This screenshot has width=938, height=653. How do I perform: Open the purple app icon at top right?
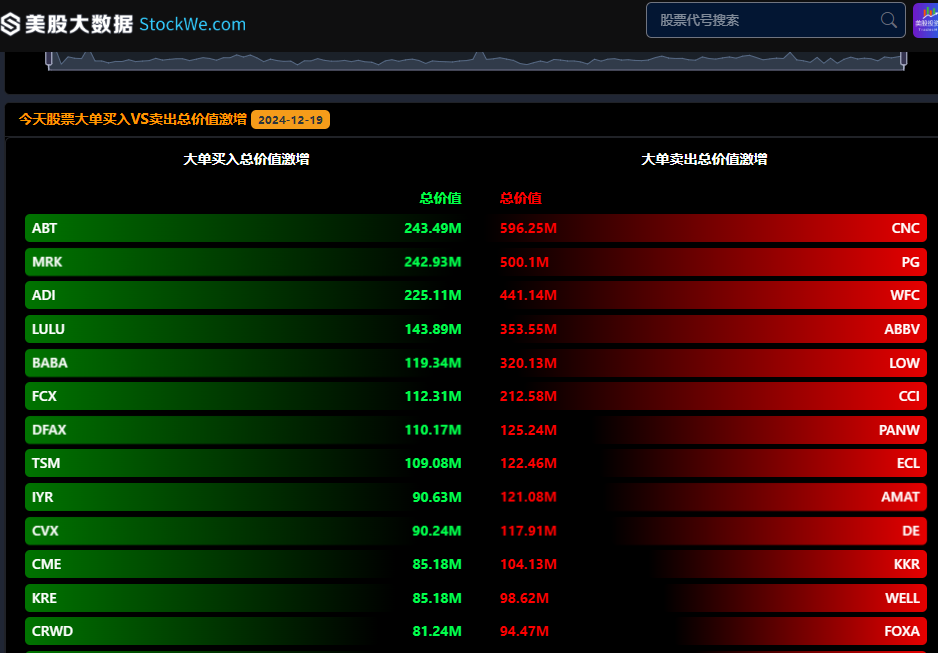click(x=925, y=20)
